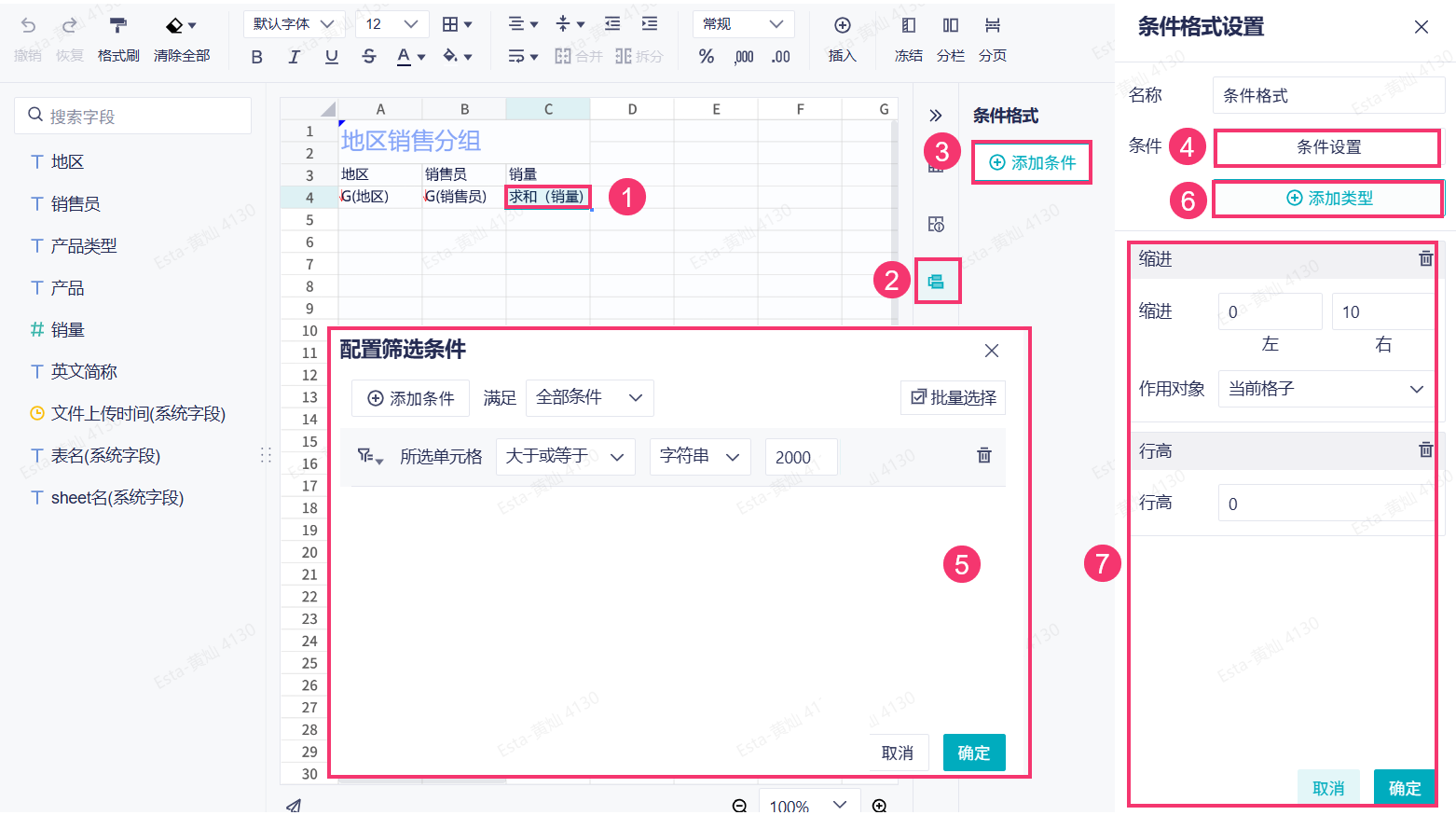Click 添加条件 in the 条件格式 side panel
The height and width of the screenshot is (815, 1456).
pyautogui.click(x=1032, y=163)
